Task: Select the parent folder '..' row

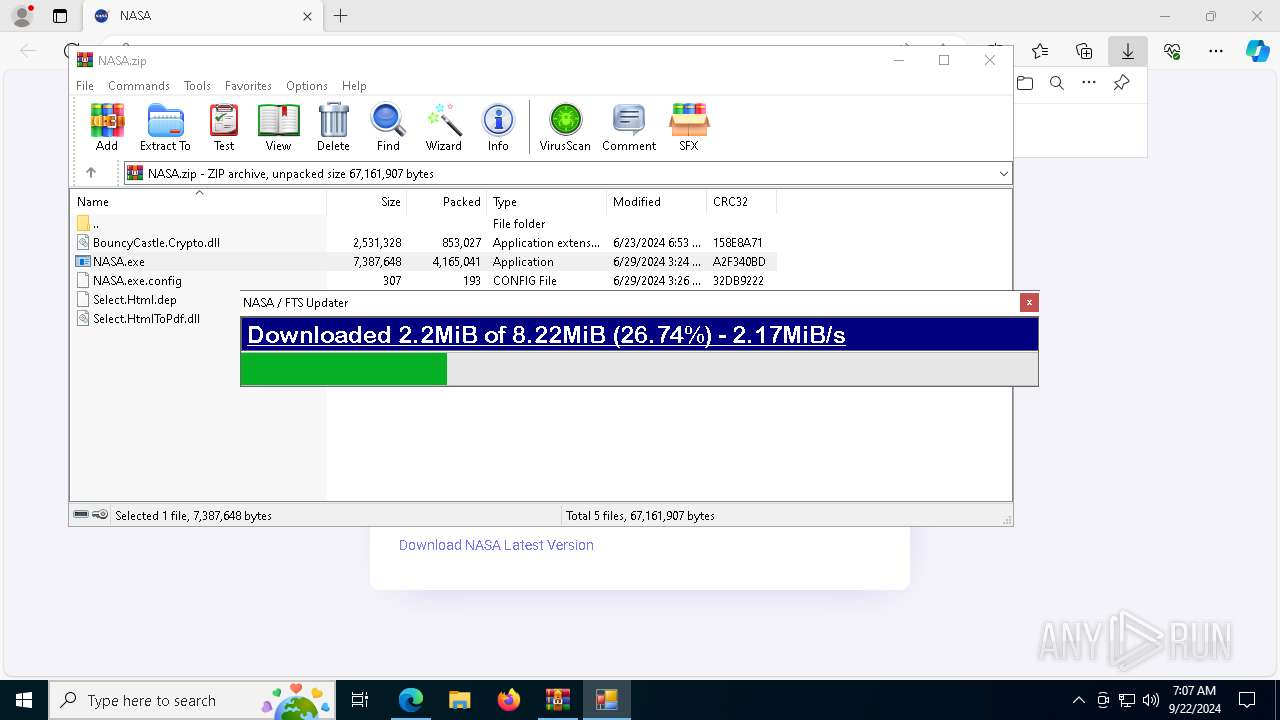Action: click(x=425, y=224)
